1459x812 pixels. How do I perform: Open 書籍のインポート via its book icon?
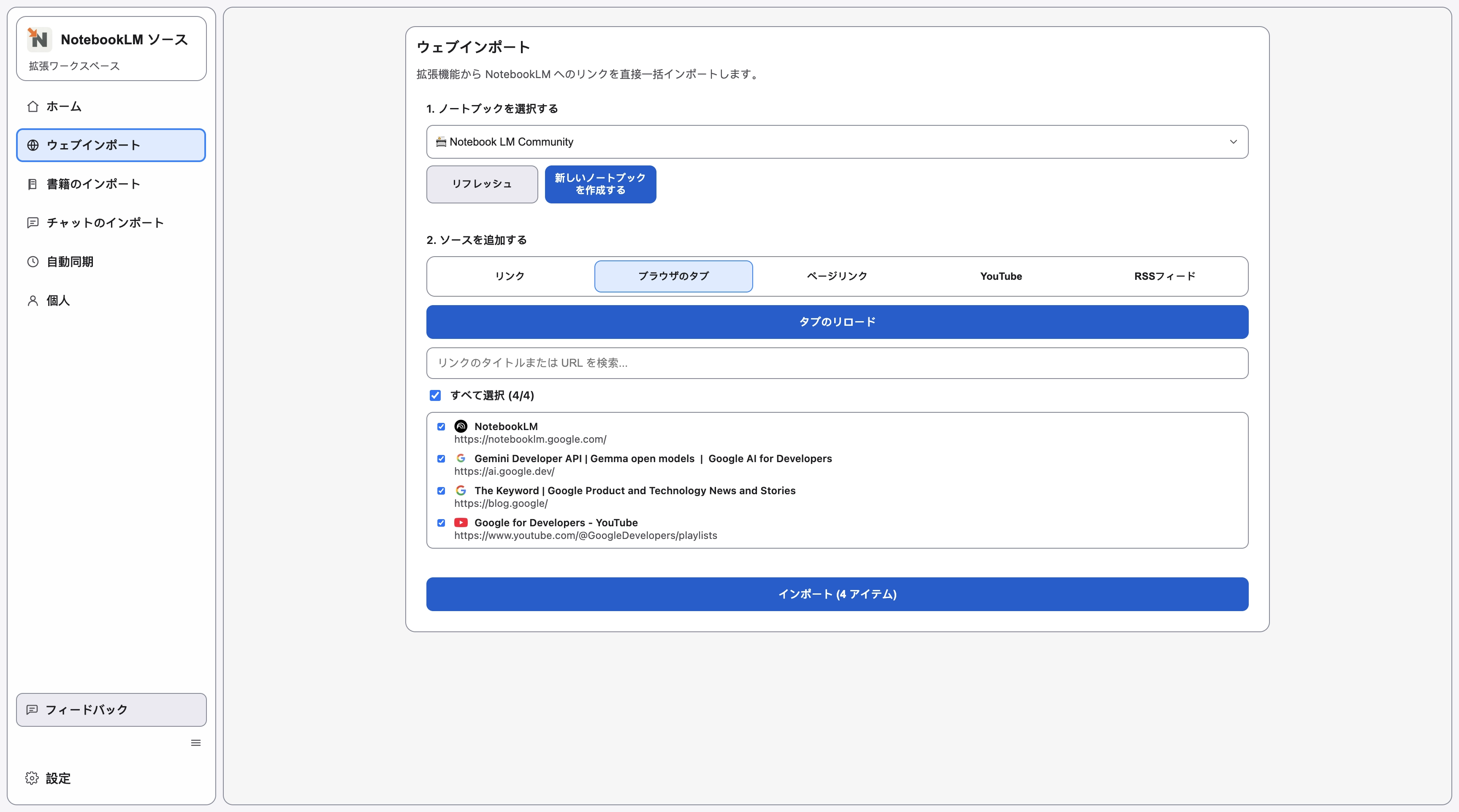pos(33,184)
